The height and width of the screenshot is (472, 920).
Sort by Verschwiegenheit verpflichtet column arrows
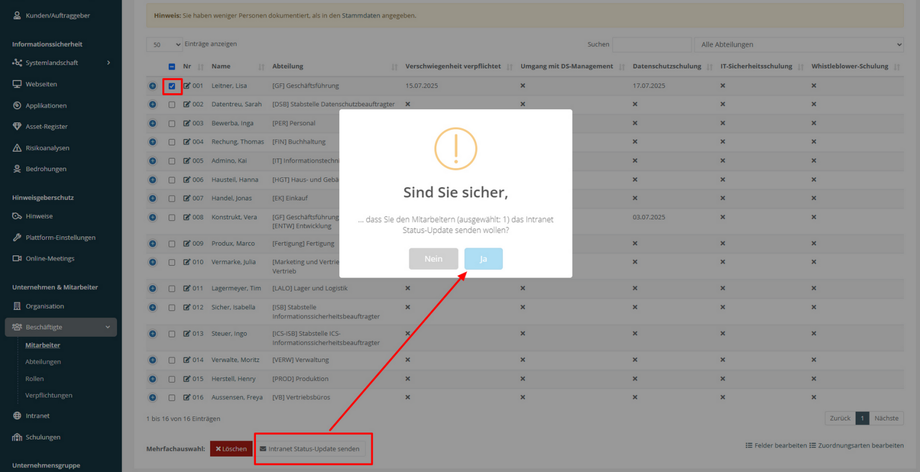point(509,67)
